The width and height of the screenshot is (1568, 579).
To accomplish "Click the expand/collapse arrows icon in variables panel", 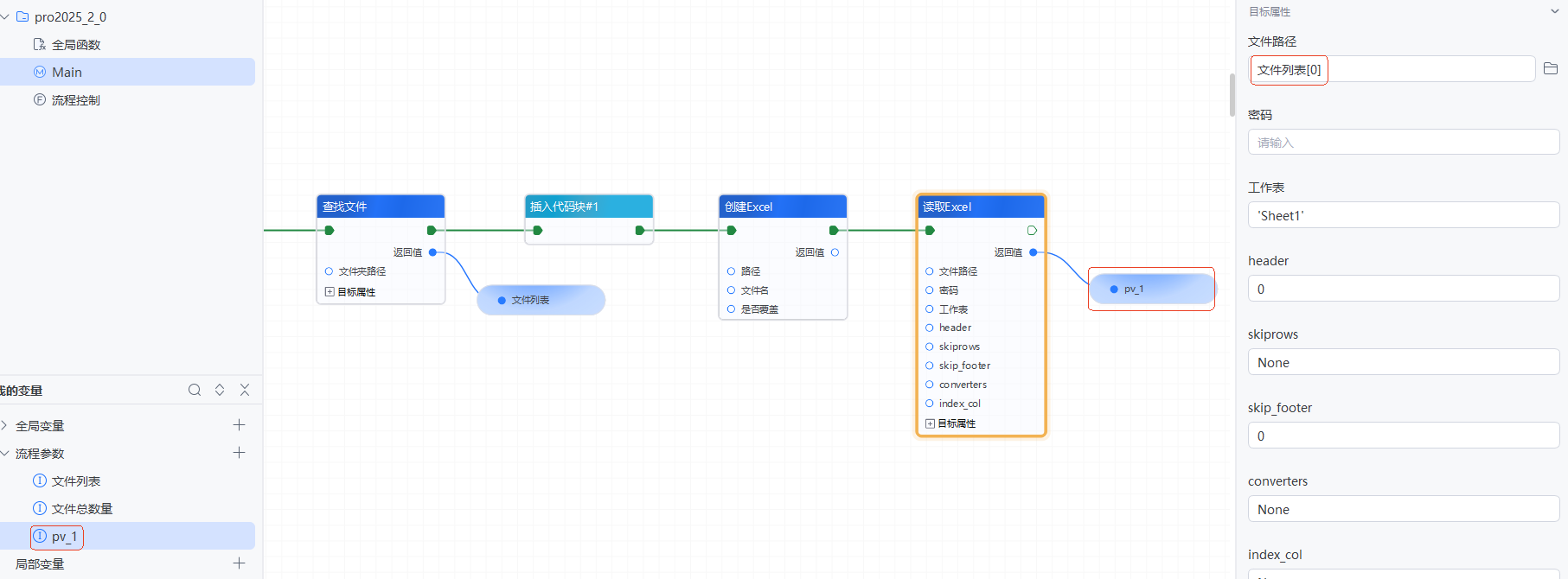I will (220, 390).
